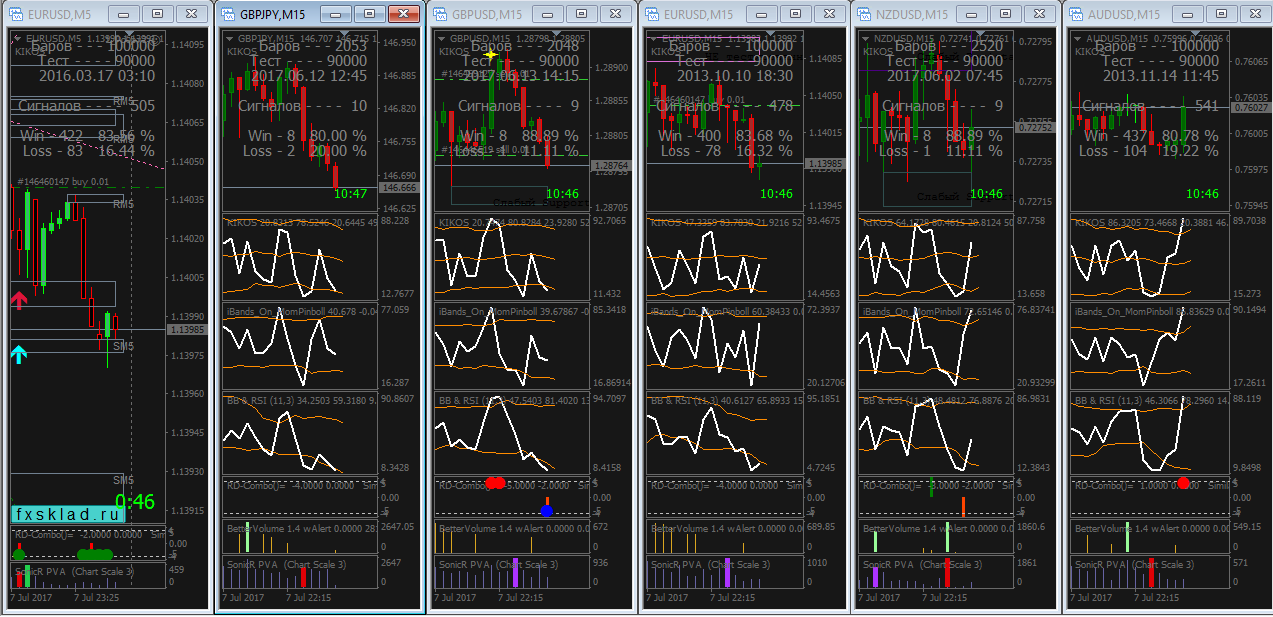Click the GBPUSD,M15 chart window icon
Viewport: 1273px width, 617px height.
(440, 14)
